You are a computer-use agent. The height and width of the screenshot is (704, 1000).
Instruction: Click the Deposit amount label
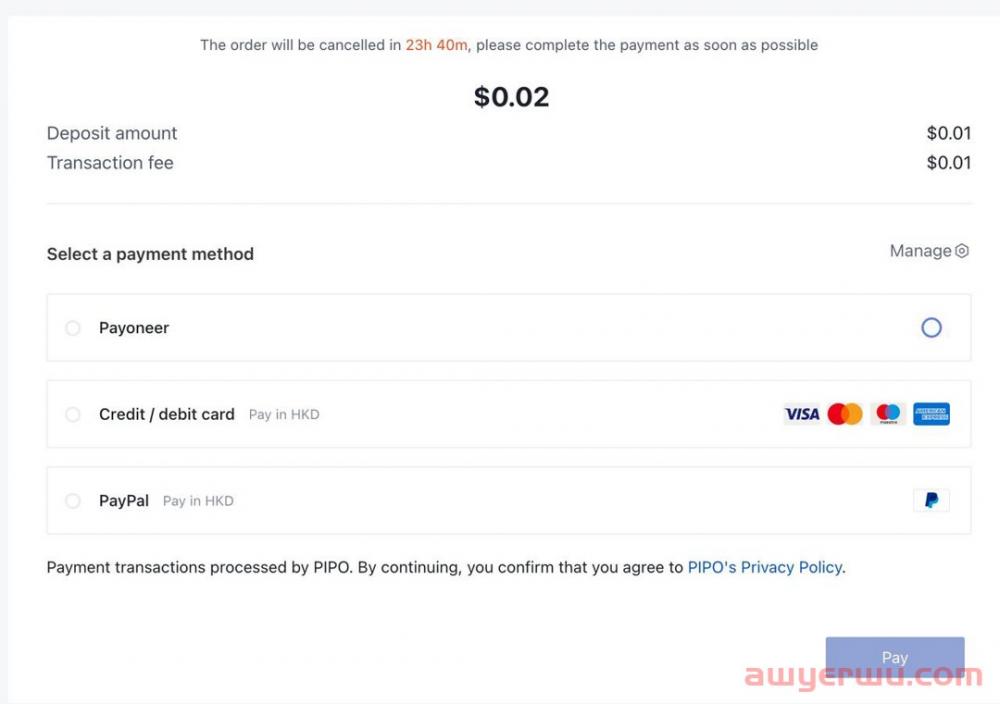[x=112, y=133]
